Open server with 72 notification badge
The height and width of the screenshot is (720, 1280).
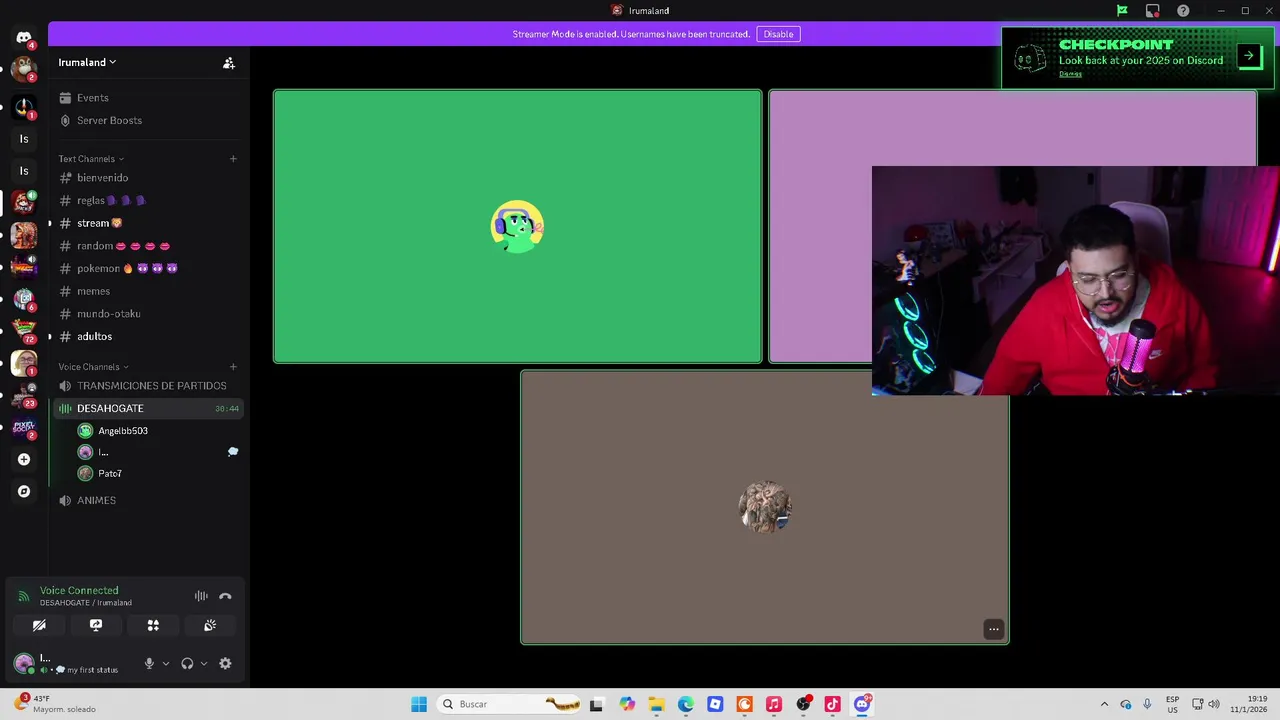(x=24, y=330)
